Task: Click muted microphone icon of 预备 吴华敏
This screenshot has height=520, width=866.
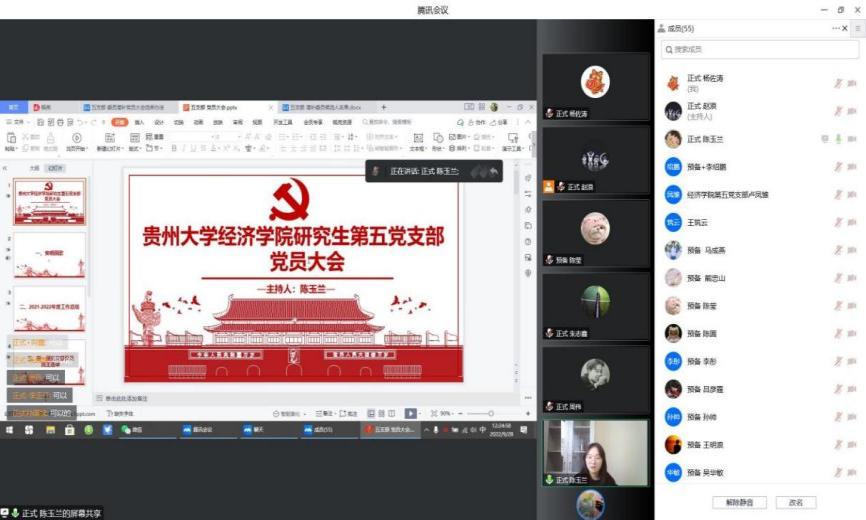Action: [838, 473]
